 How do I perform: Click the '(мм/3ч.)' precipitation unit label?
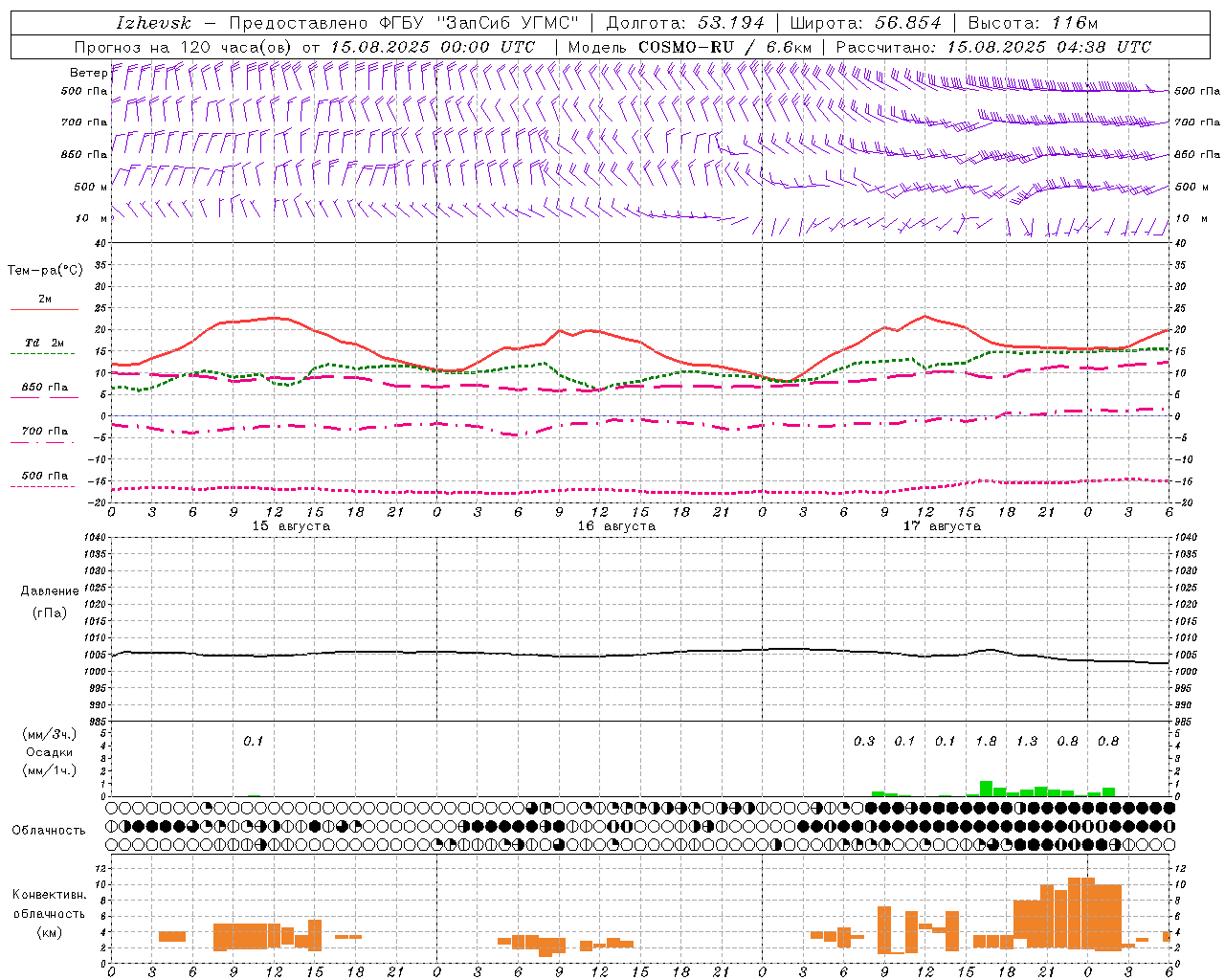coord(50,734)
